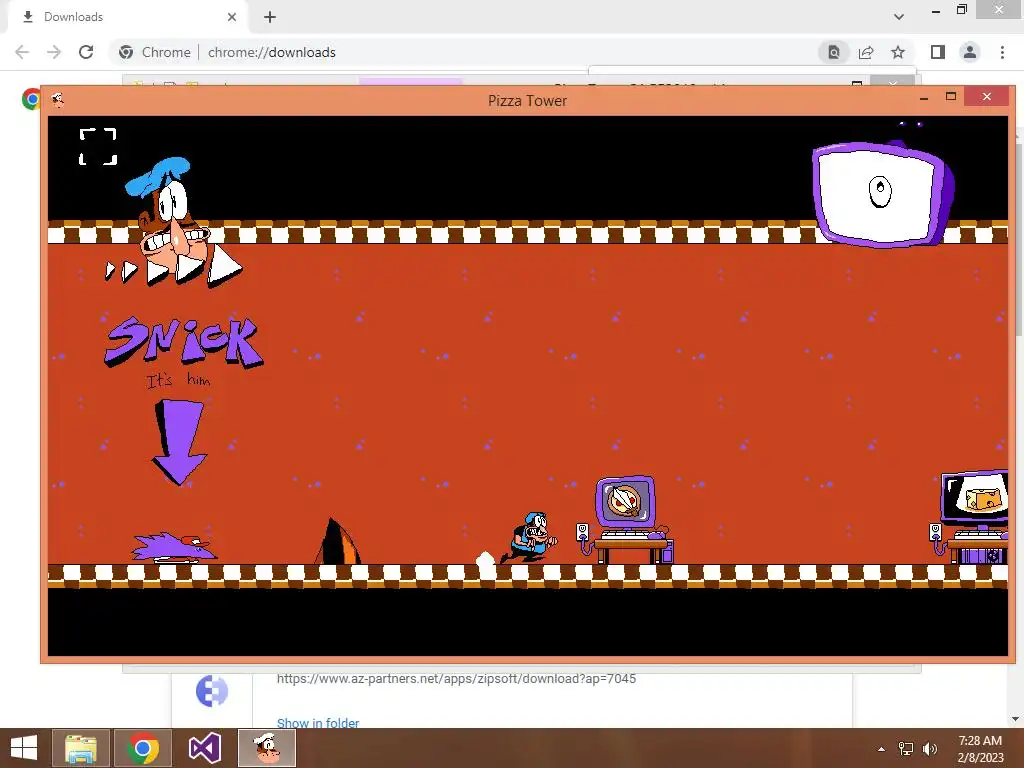Screen dimensions: 1024x768
Task: Click the Peppino face with speed arrows
Action: pos(173,222)
